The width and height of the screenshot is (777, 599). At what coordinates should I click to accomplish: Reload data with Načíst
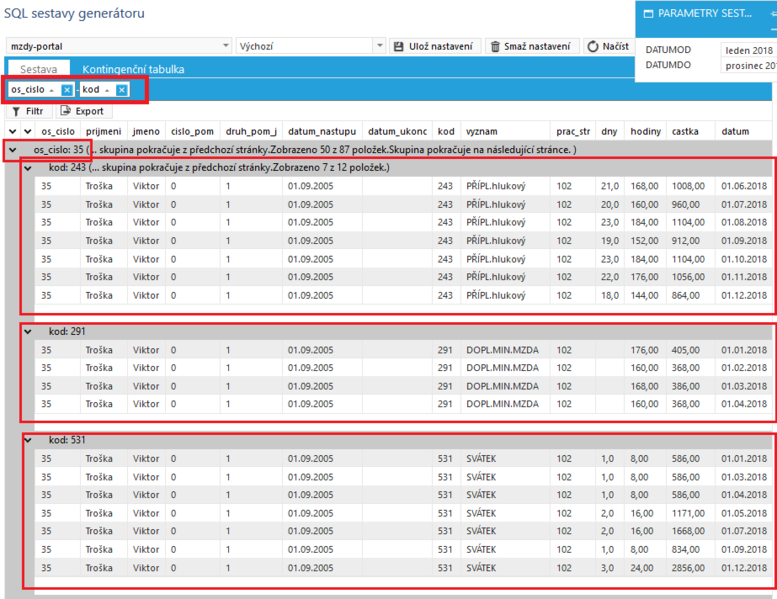tap(609, 47)
